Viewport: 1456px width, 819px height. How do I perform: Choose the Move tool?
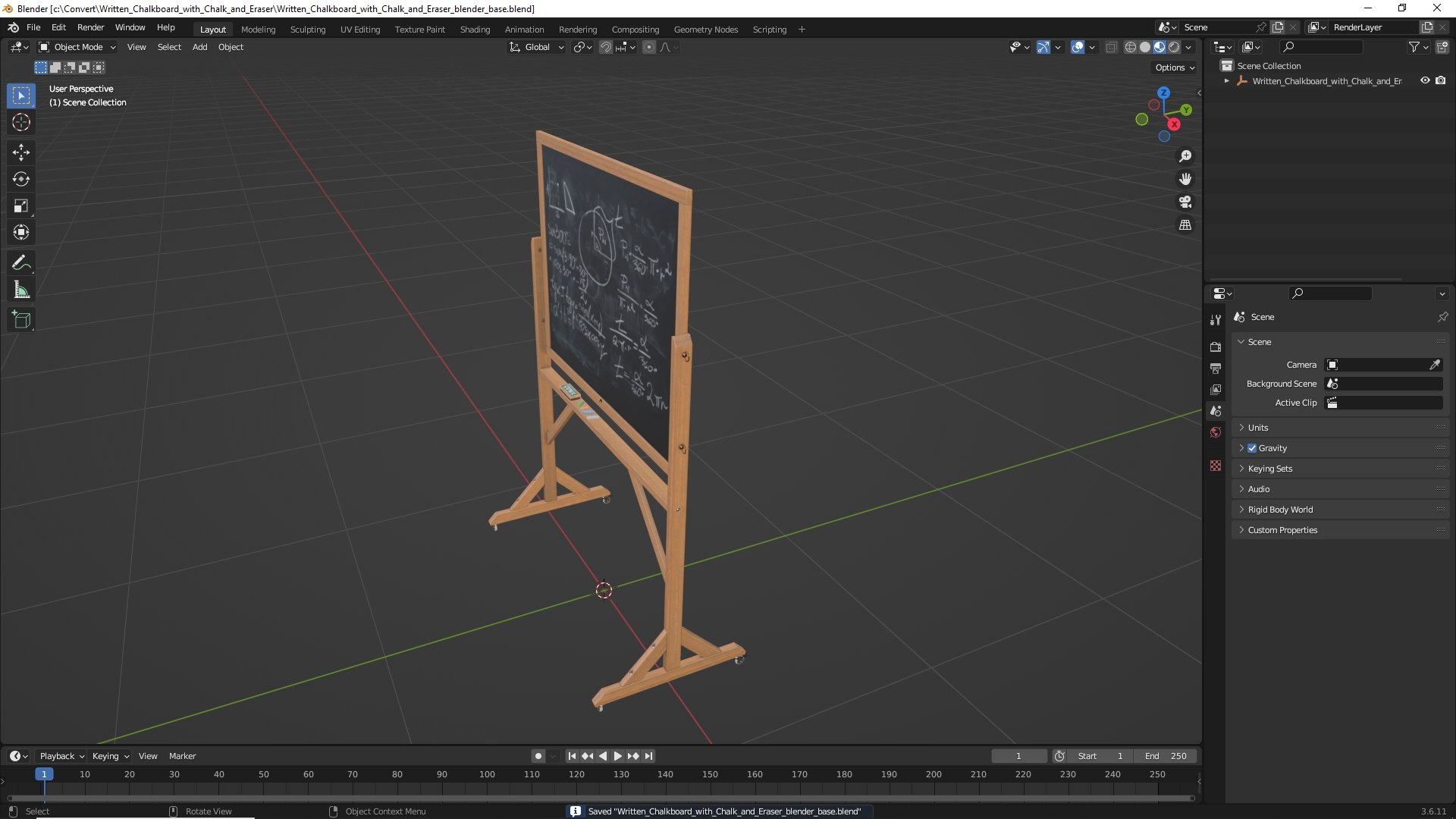click(x=21, y=152)
